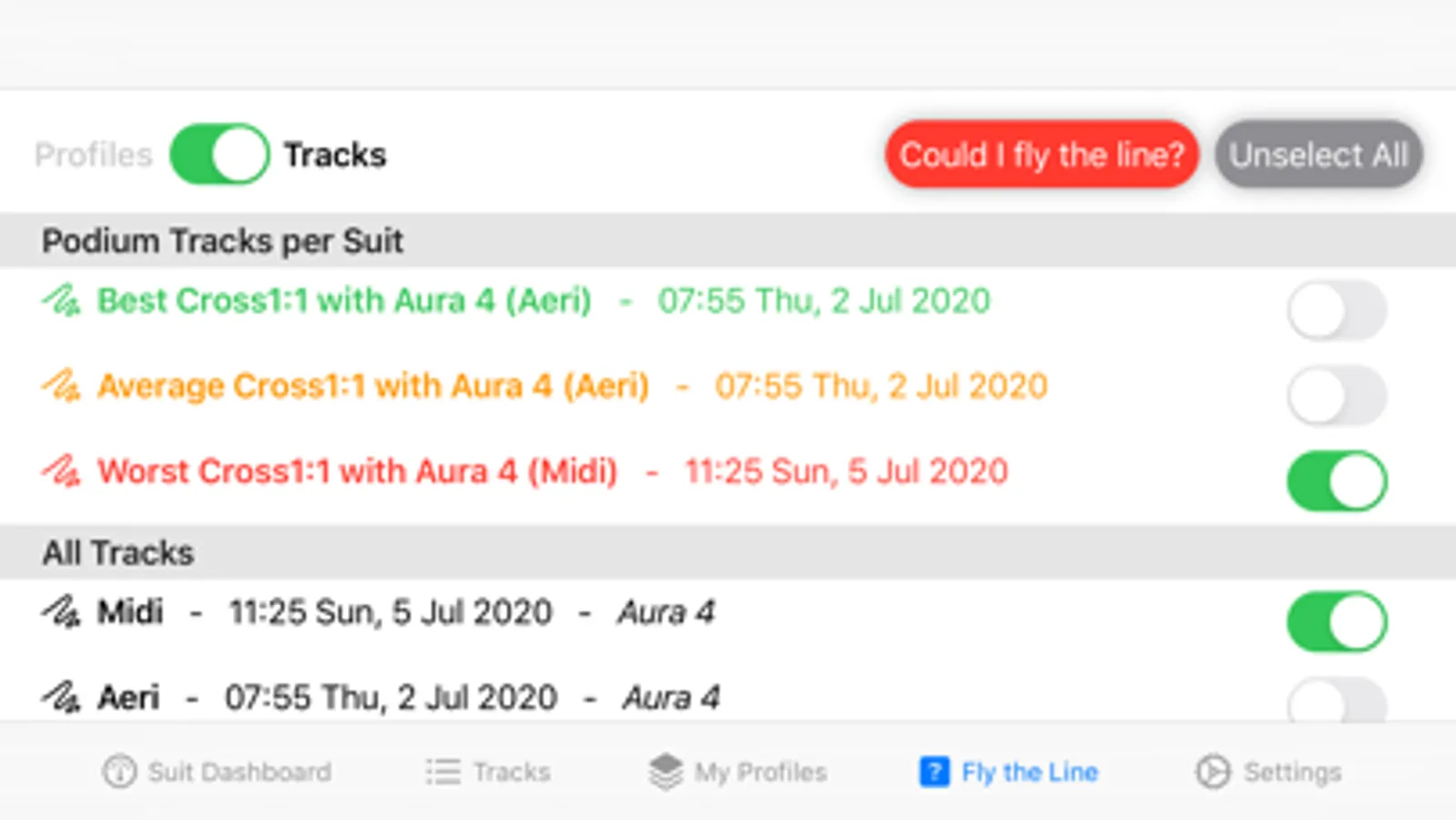Go to the Fly the Line tab
Viewport: 1456px width, 820px height.
pyautogui.click(x=1009, y=772)
